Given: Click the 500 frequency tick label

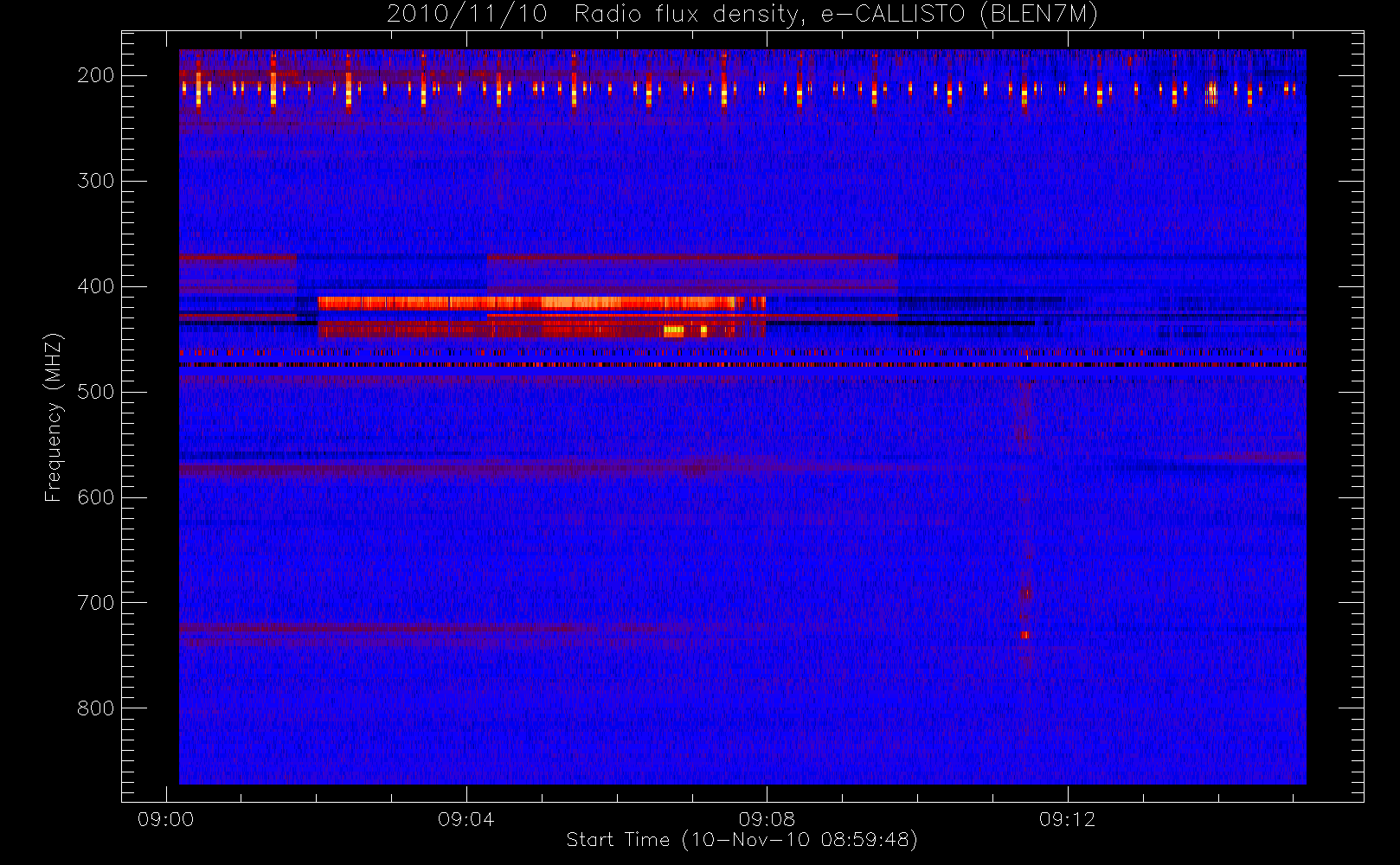Looking at the screenshot, I should tap(96, 392).
